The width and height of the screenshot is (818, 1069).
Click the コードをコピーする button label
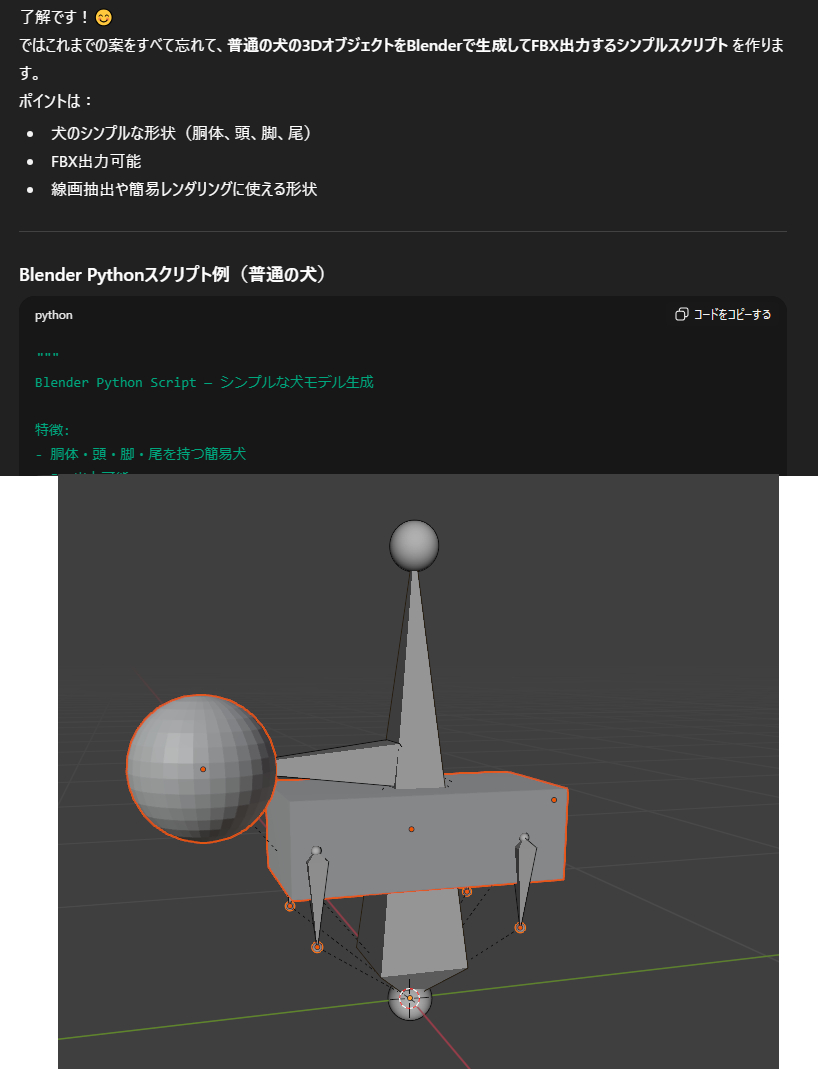point(732,315)
